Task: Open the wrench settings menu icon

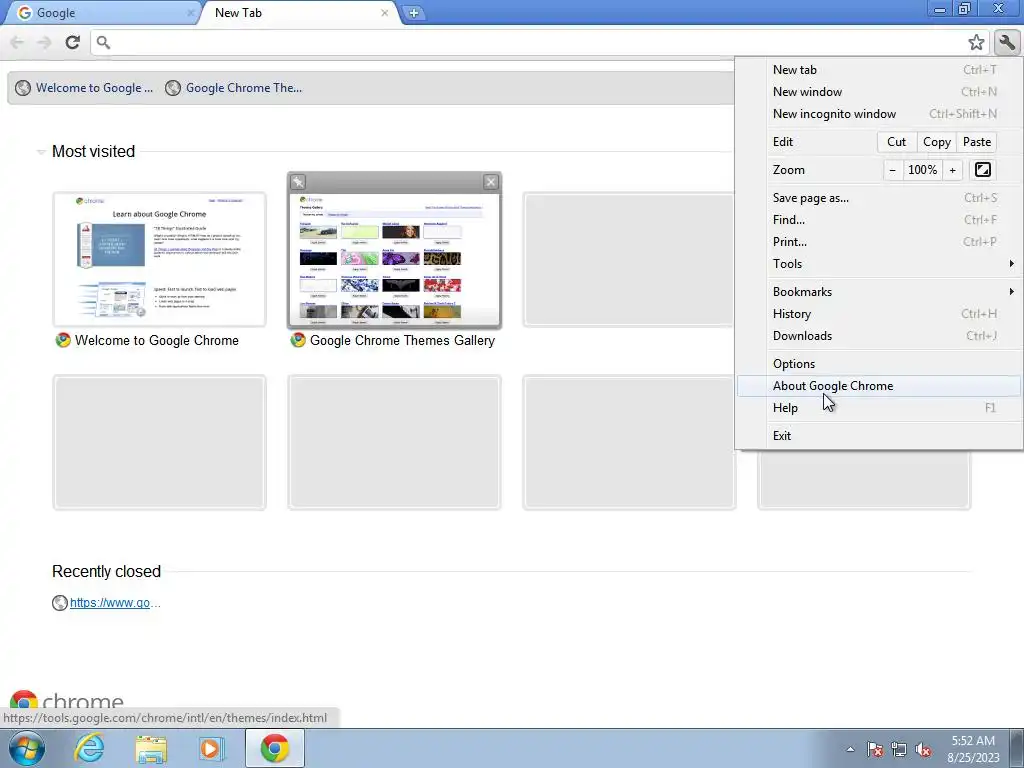Action: click(x=1007, y=42)
